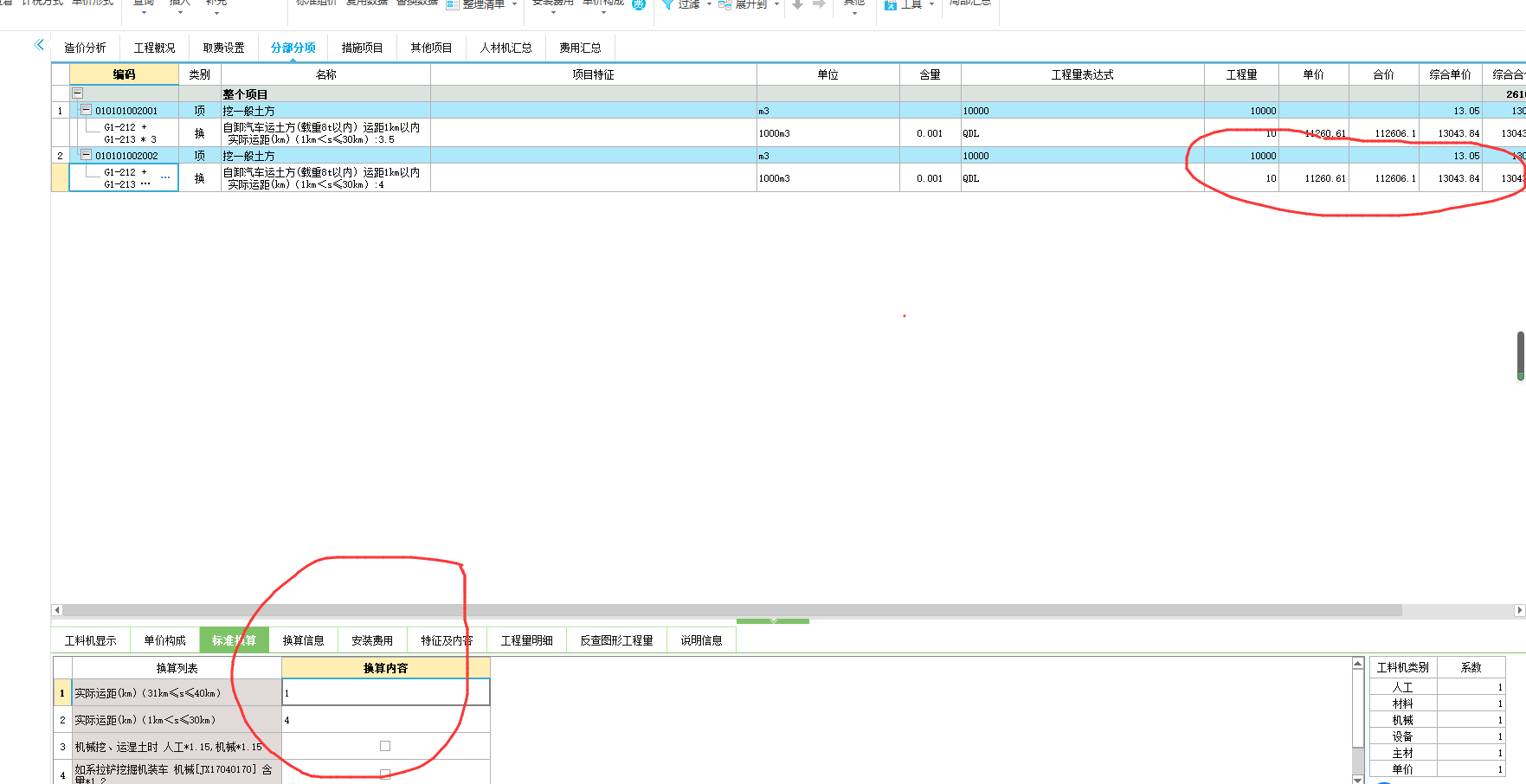Click the 机械 coefficient value cell

1471,720
